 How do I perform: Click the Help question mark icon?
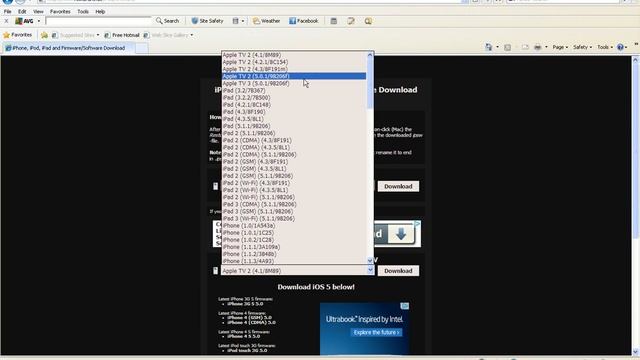click(x=620, y=47)
